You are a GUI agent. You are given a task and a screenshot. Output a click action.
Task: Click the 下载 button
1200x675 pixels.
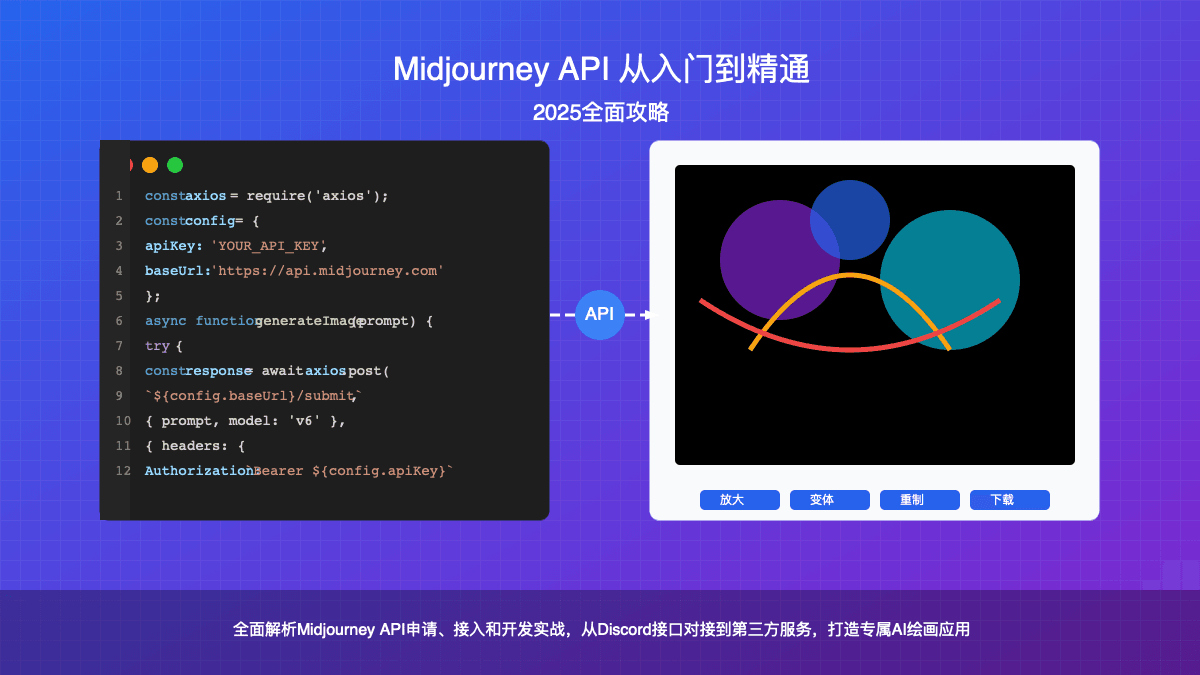[1010, 500]
